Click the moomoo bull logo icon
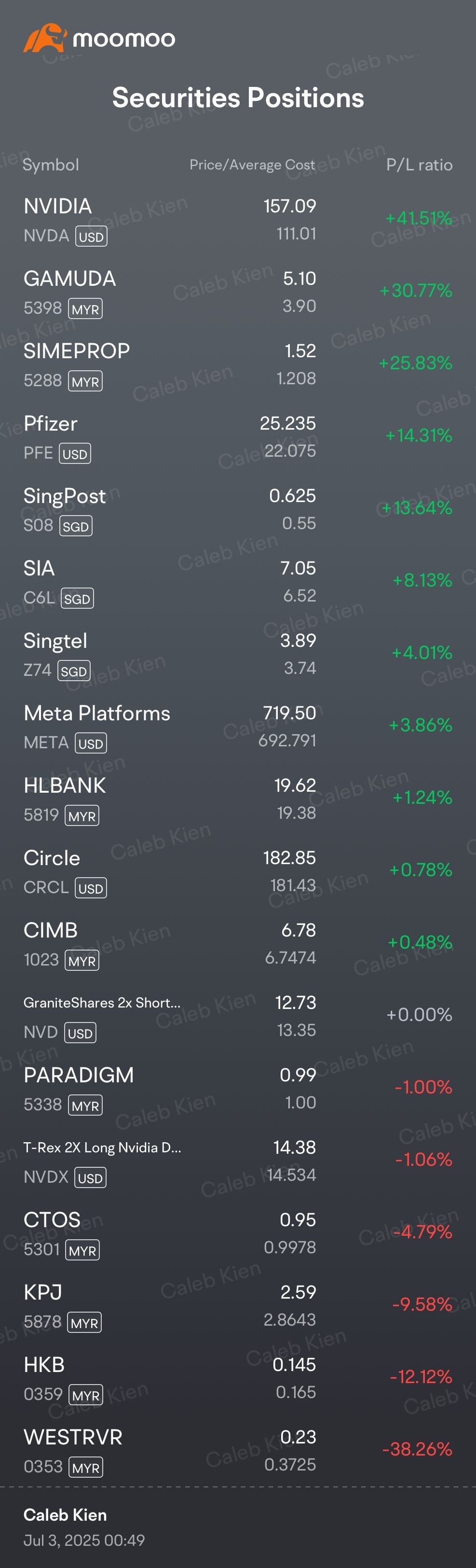The width and height of the screenshot is (476, 1568). tap(44, 38)
